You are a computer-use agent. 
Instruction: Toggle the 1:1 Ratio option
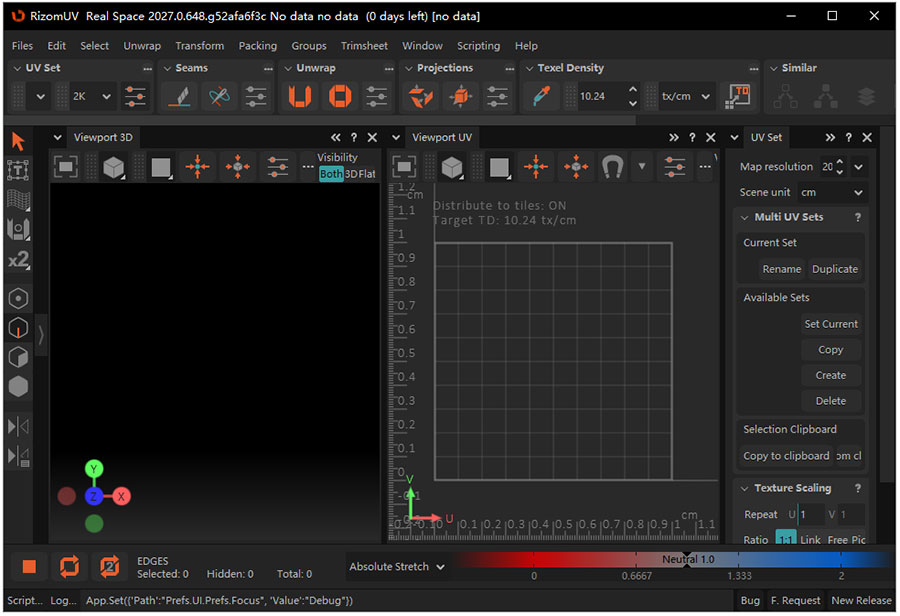pyautogui.click(x=786, y=540)
